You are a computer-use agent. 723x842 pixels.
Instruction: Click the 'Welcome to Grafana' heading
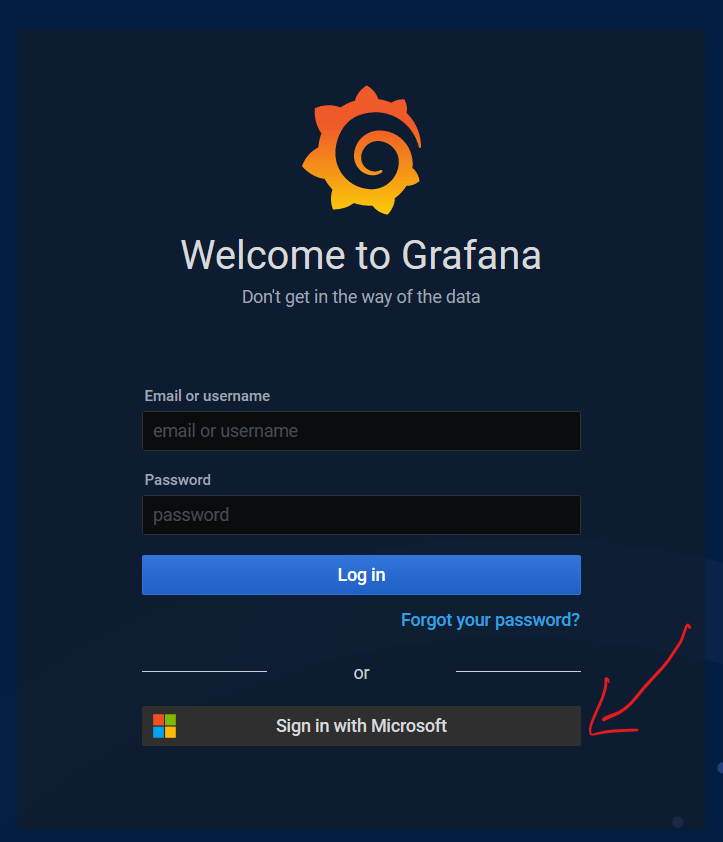click(x=361, y=255)
